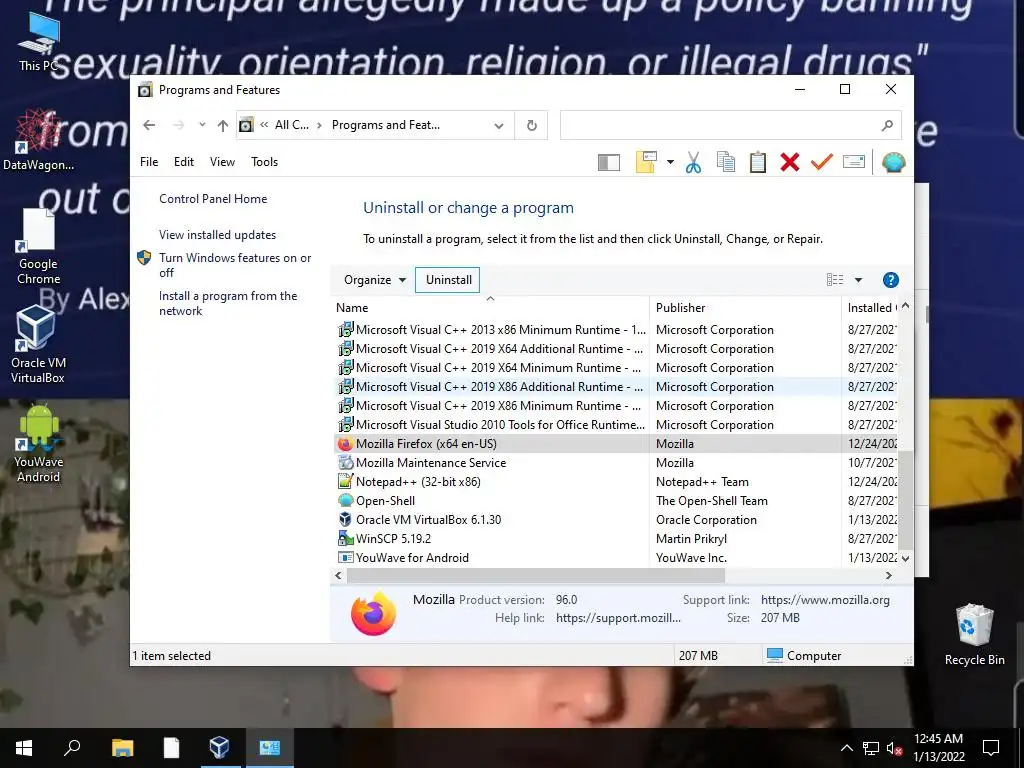
Task: Click the Uninstall button
Action: point(448,280)
